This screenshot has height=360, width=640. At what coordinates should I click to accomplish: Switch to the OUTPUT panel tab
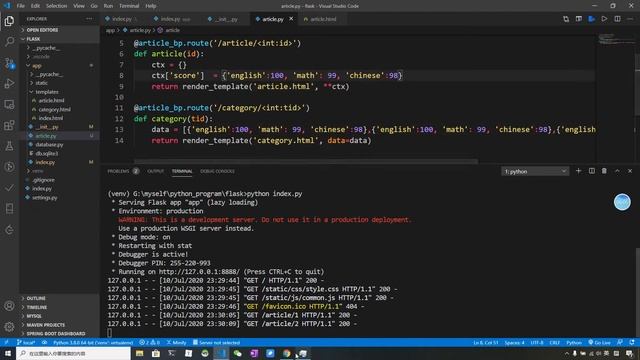tap(155, 171)
